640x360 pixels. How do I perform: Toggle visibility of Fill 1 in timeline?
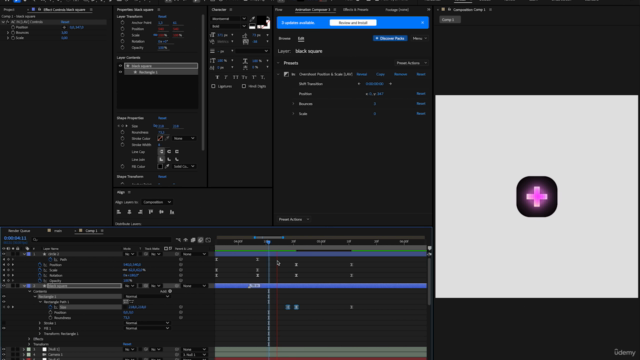tap(4, 328)
